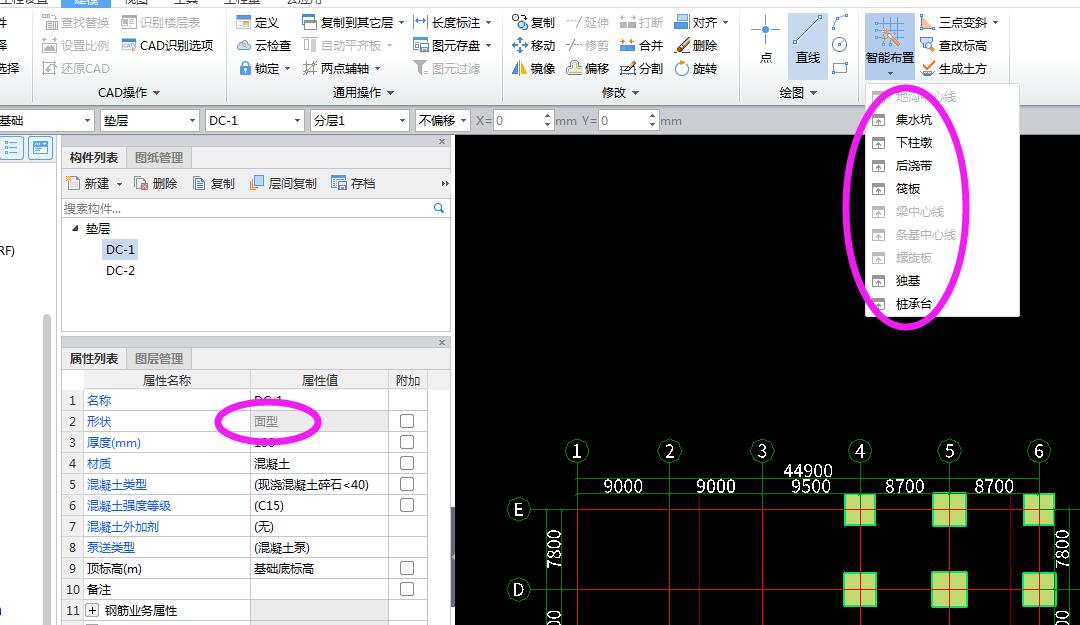
Task: Open 云检查 cloud check
Action: [x=264, y=45]
